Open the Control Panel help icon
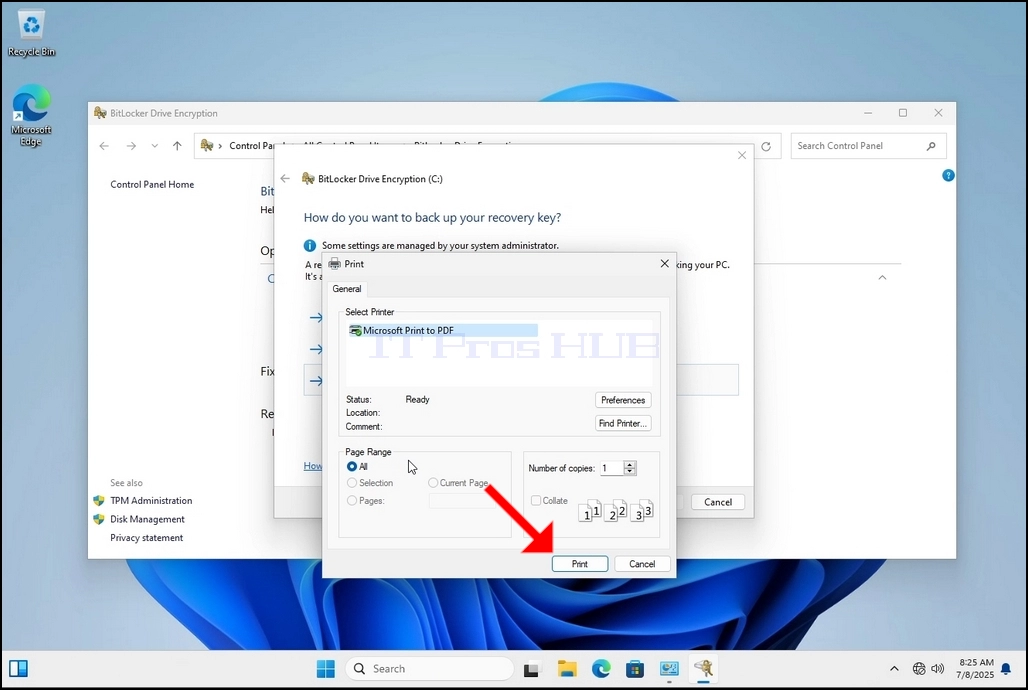This screenshot has height=690, width=1028. pyautogui.click(x=948, y=175)
